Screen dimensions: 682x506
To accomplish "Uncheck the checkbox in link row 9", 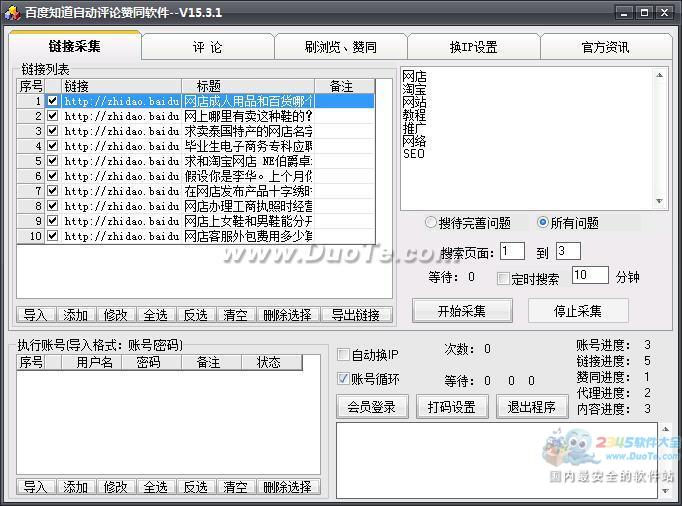I will [x=53, y=221].
